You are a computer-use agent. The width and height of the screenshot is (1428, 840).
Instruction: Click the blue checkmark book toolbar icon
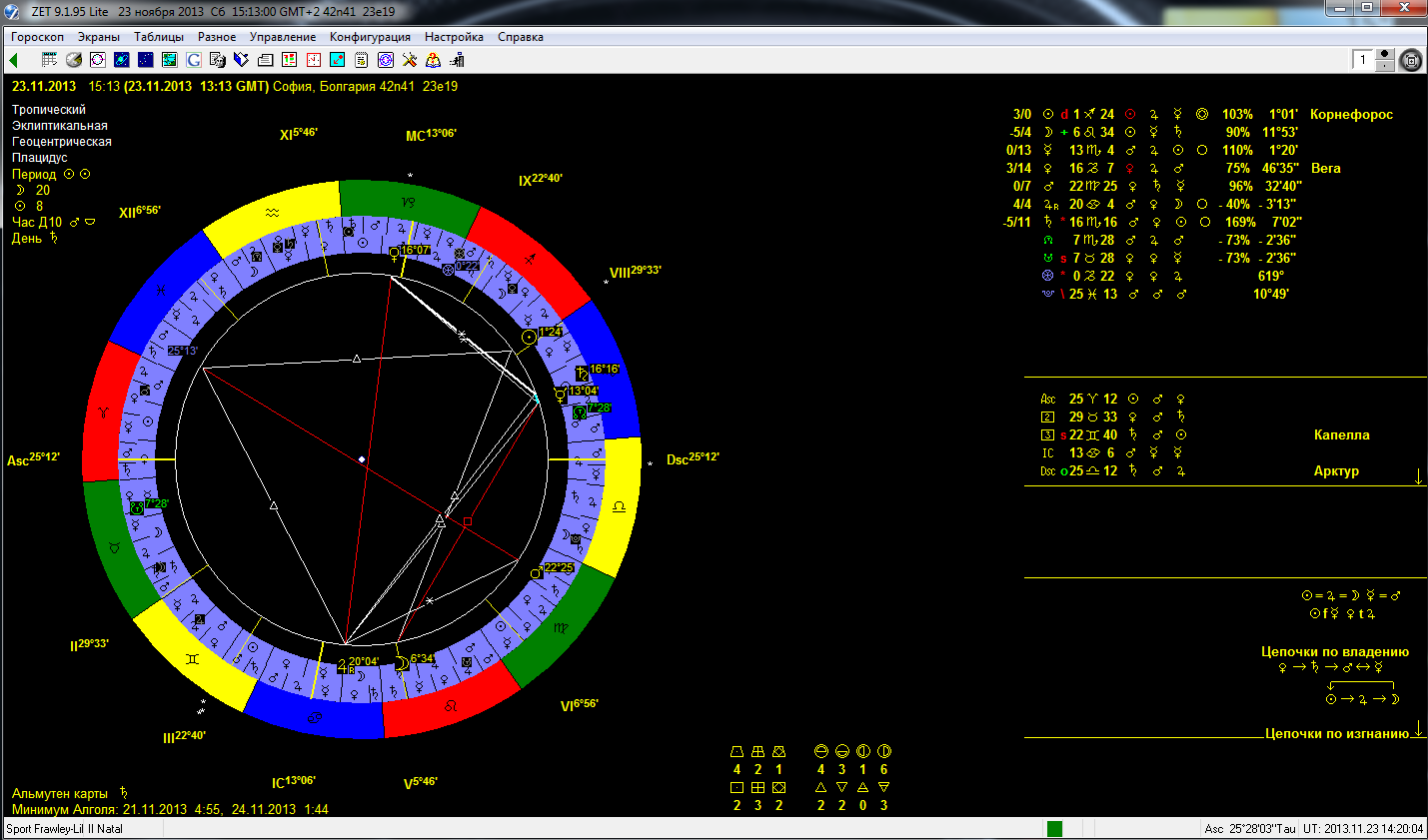point(242,60)
